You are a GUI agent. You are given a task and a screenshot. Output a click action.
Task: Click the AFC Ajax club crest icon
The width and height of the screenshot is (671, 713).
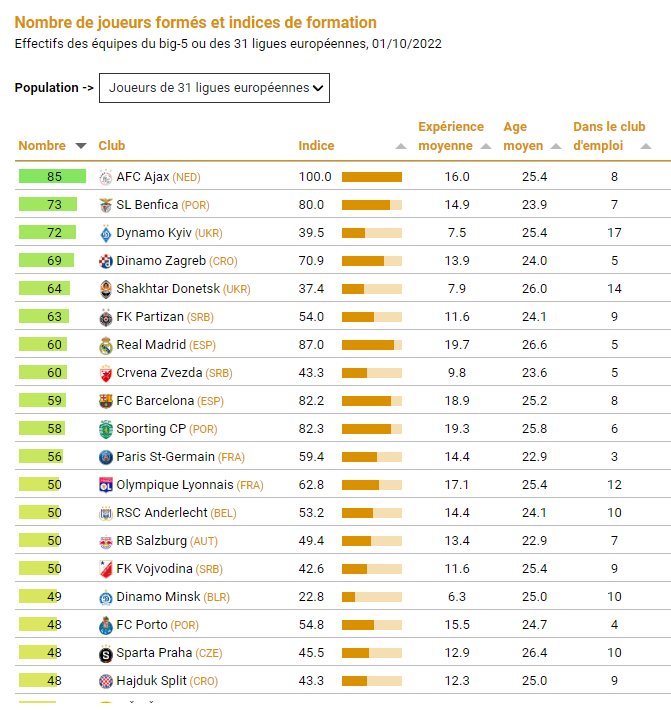pyautogui.click(x=106, y=177)
